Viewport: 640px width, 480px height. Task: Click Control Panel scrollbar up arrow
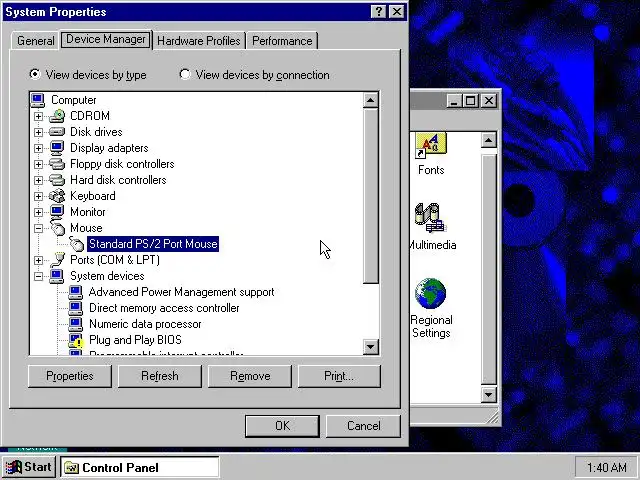[x=489, y=140]
